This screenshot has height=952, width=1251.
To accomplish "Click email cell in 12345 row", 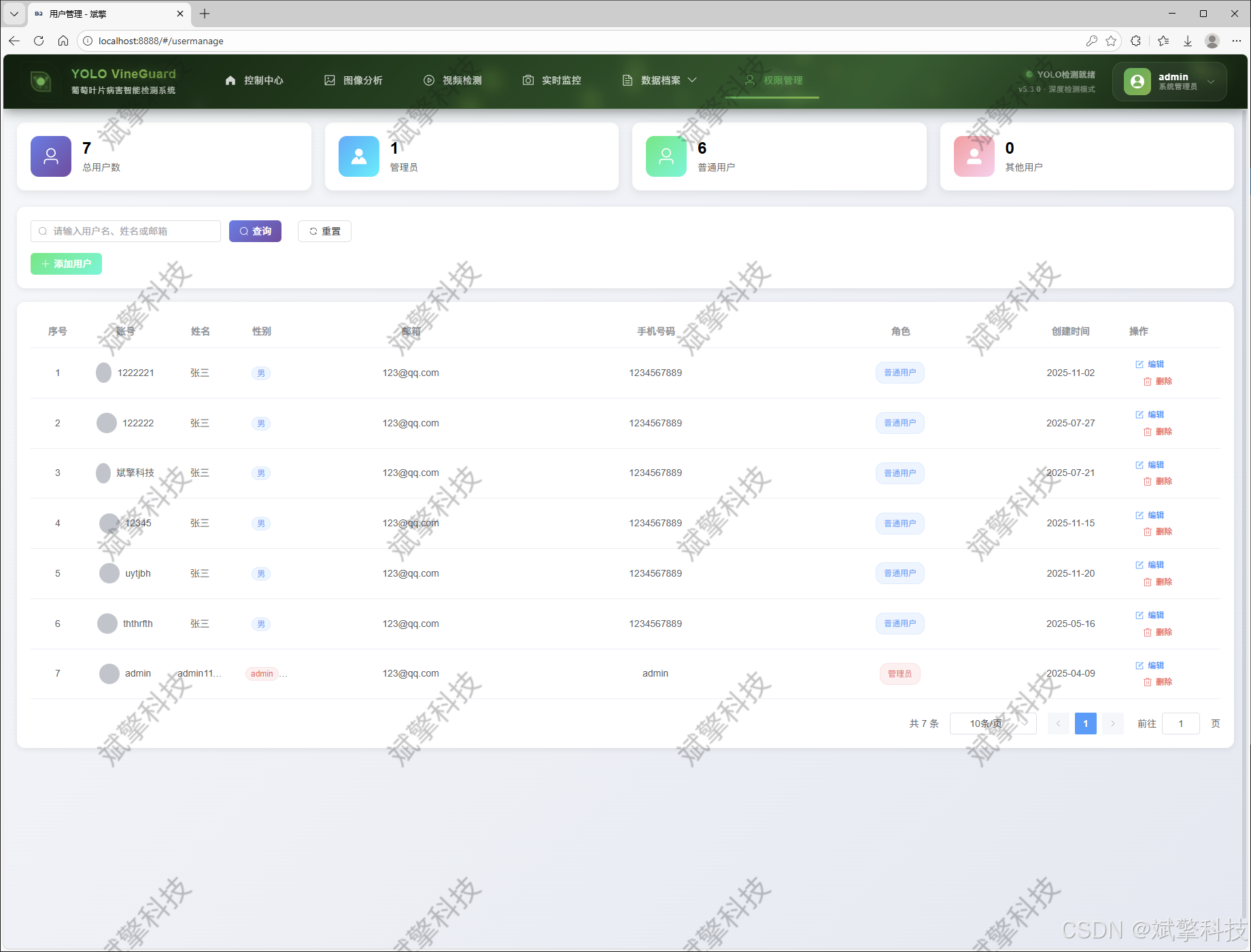I will [411, 523].
